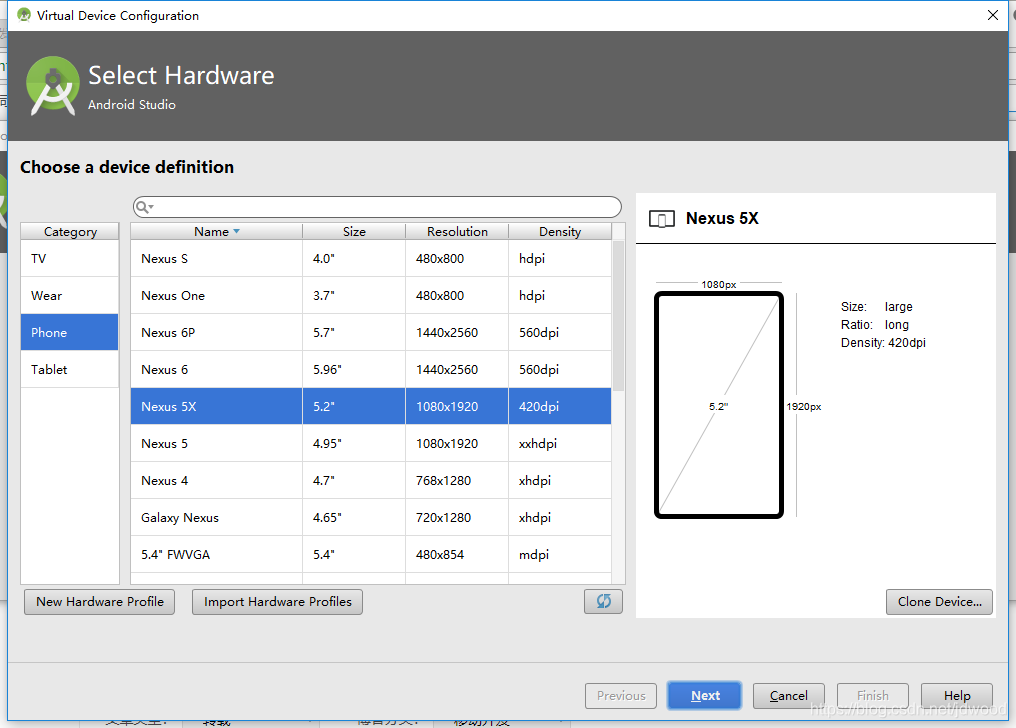Image resolution: width=1016 pixels, height=728 pixels.
Task: Click the Help button
Action: [956, 696]
